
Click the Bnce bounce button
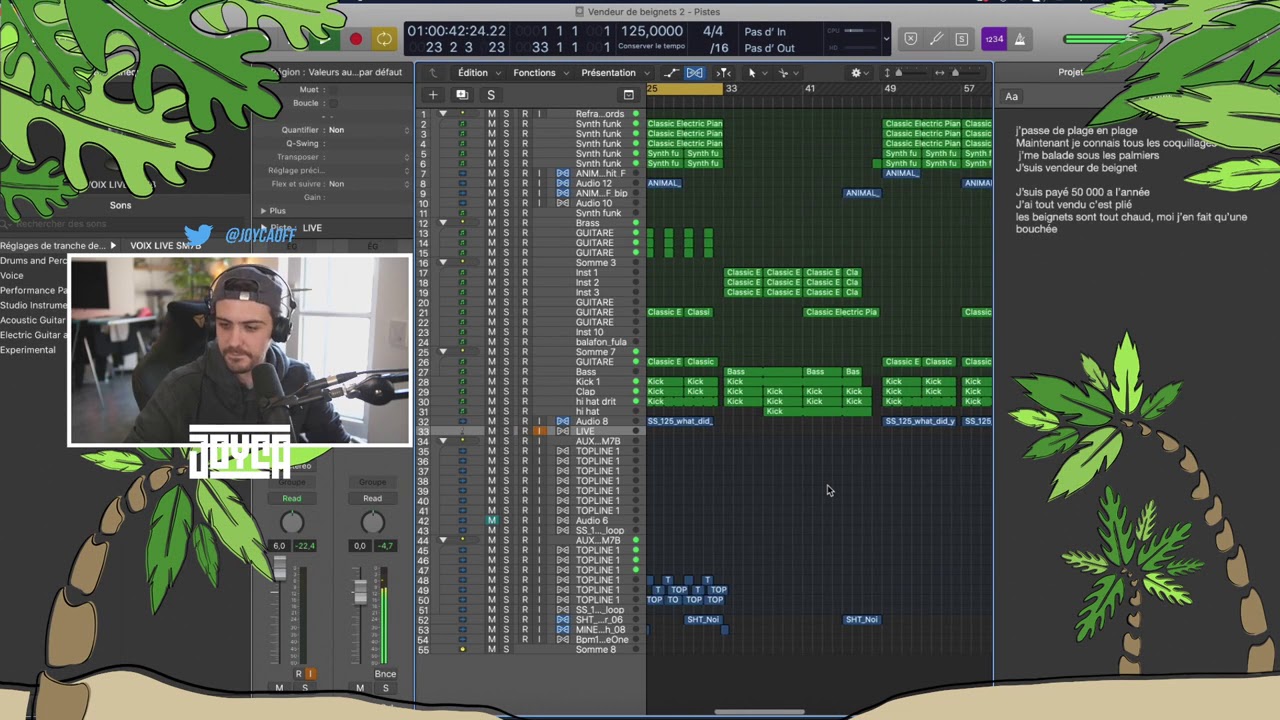[x=385, y=674]
